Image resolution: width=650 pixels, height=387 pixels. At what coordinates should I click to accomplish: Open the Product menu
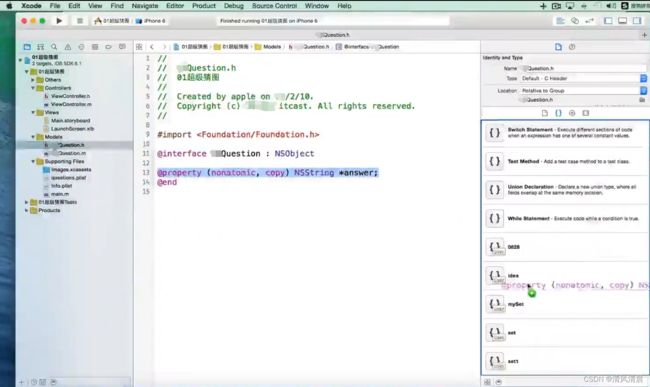click(204, 6)
